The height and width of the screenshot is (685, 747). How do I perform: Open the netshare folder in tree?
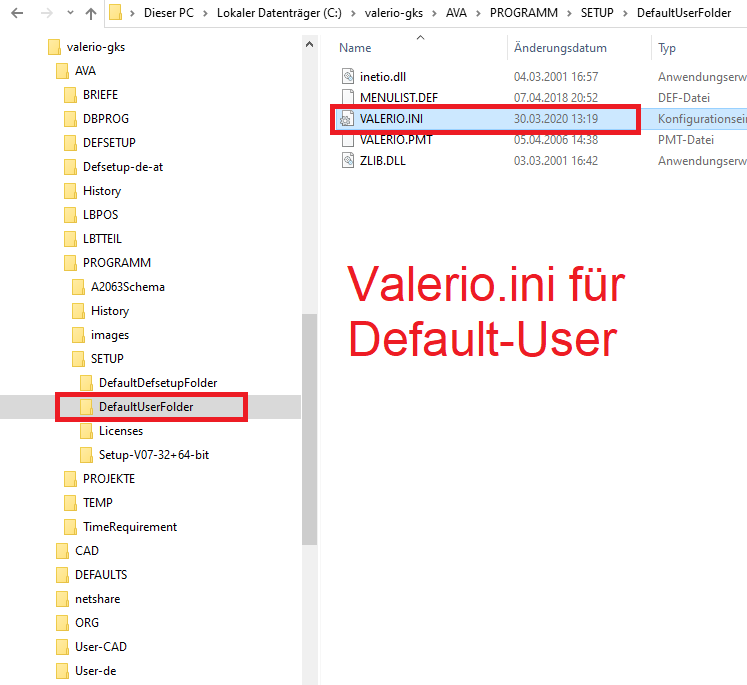coord(97,599)
